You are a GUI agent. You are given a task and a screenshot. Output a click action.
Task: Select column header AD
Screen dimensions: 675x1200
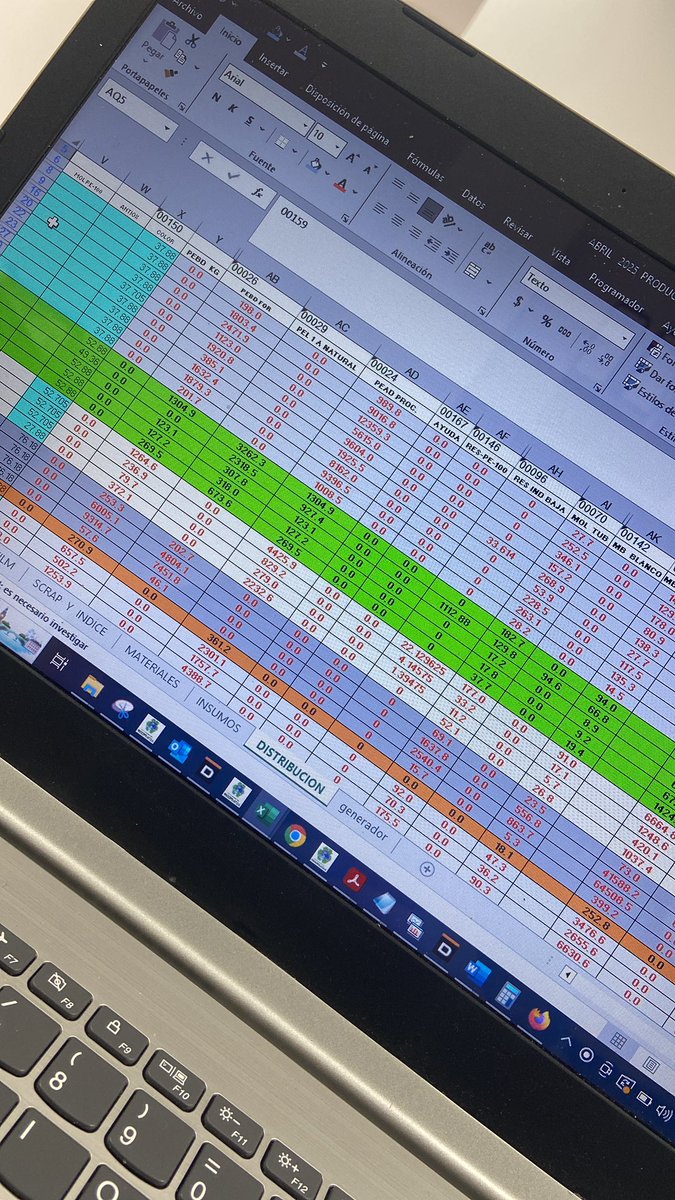point(411,374)
